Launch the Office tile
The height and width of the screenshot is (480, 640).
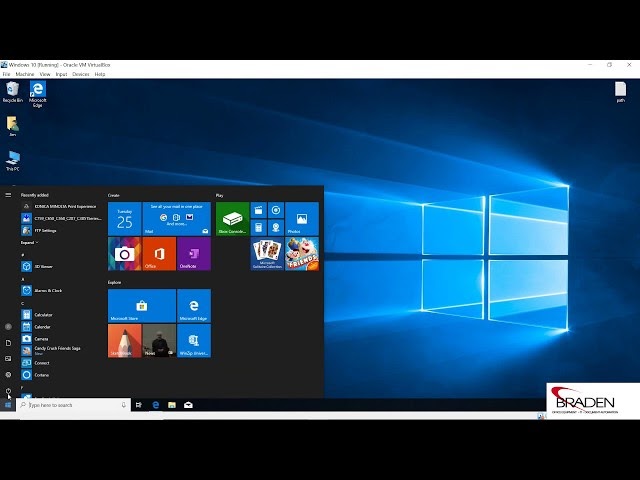pyautogui.click(x=159, y=254)
